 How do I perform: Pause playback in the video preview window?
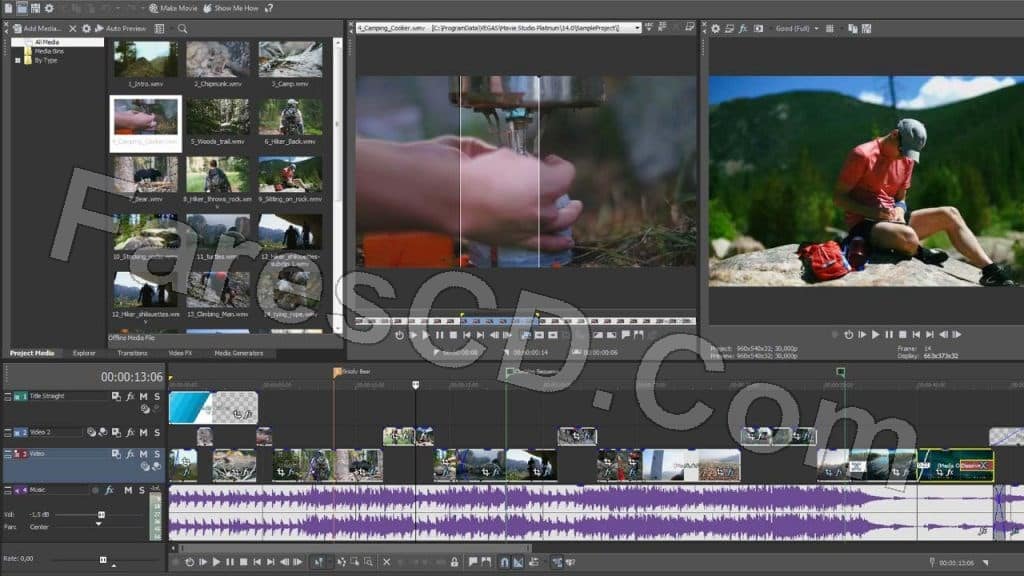889,334
